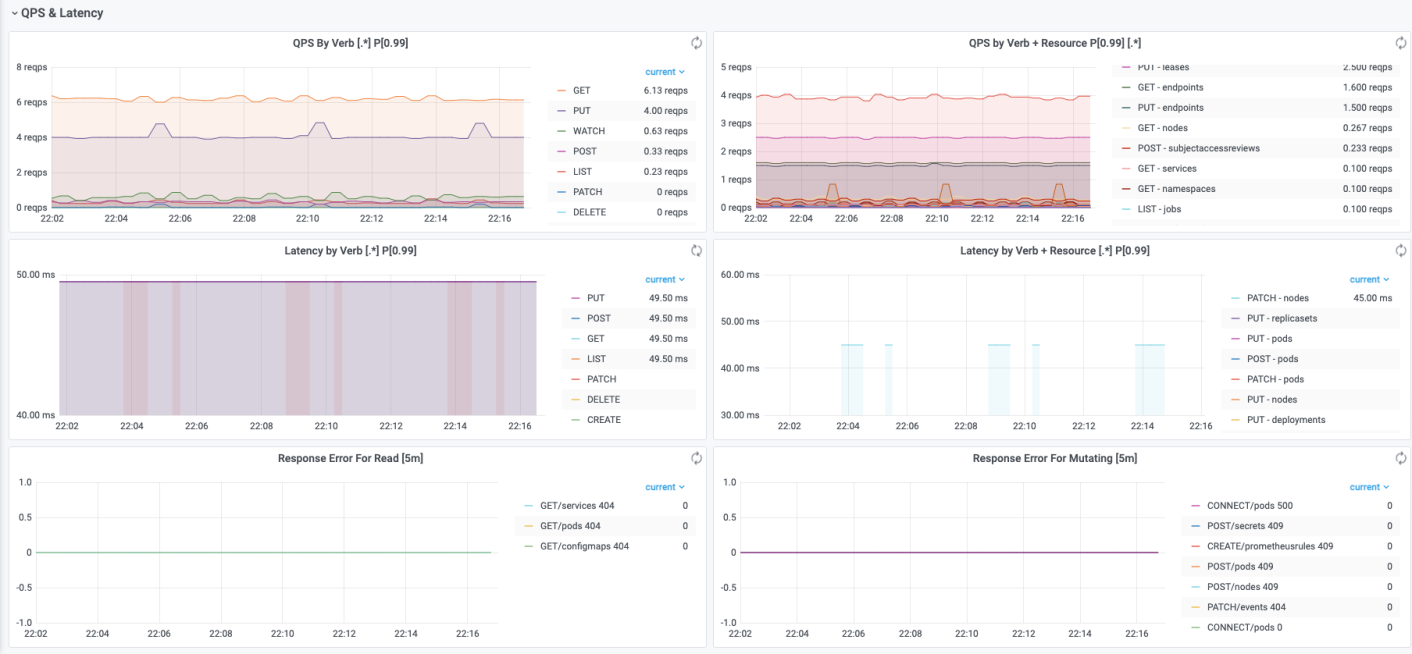The image size is (1412, 654).
Task: Click refresh icon on Latency by Verb + Resource panel
Action: tap(1401, 251)
